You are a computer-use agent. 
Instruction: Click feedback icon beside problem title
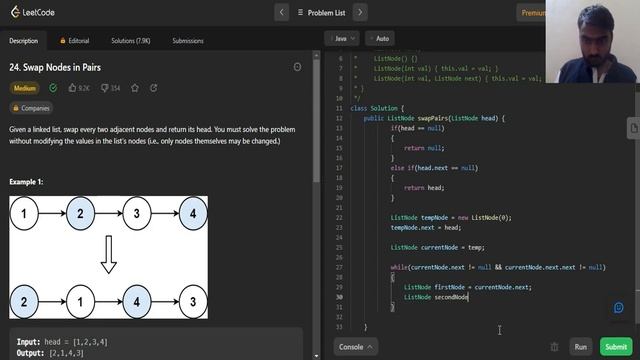pyautogui.click(x=298, y=67)
